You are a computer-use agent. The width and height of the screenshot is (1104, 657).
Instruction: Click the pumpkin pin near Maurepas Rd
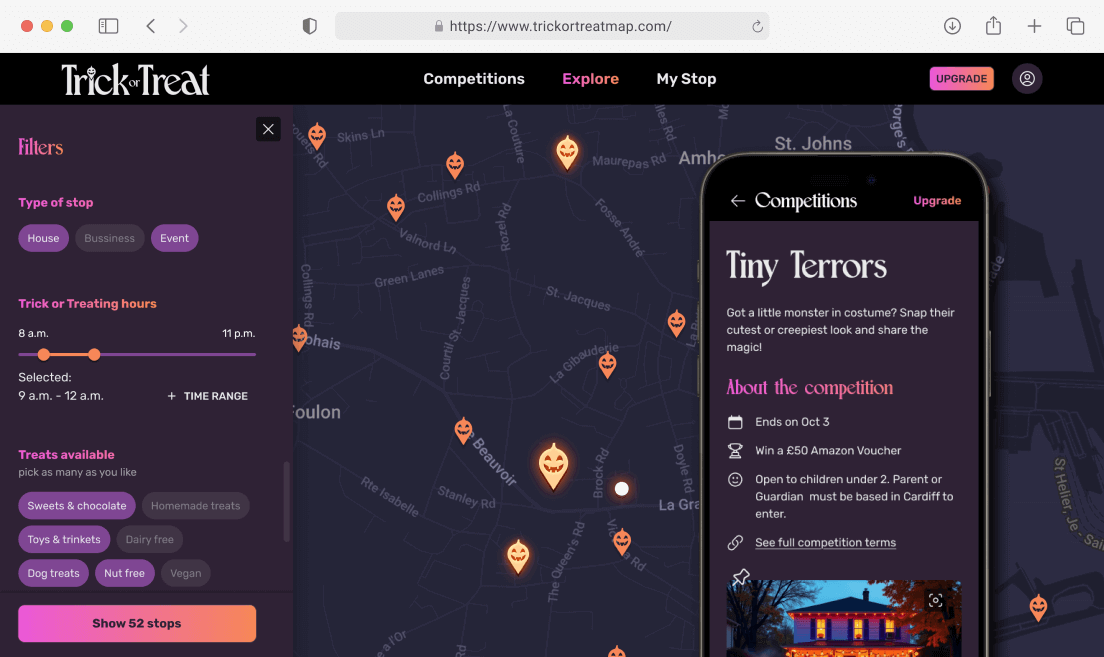click(x=567, y=151)
